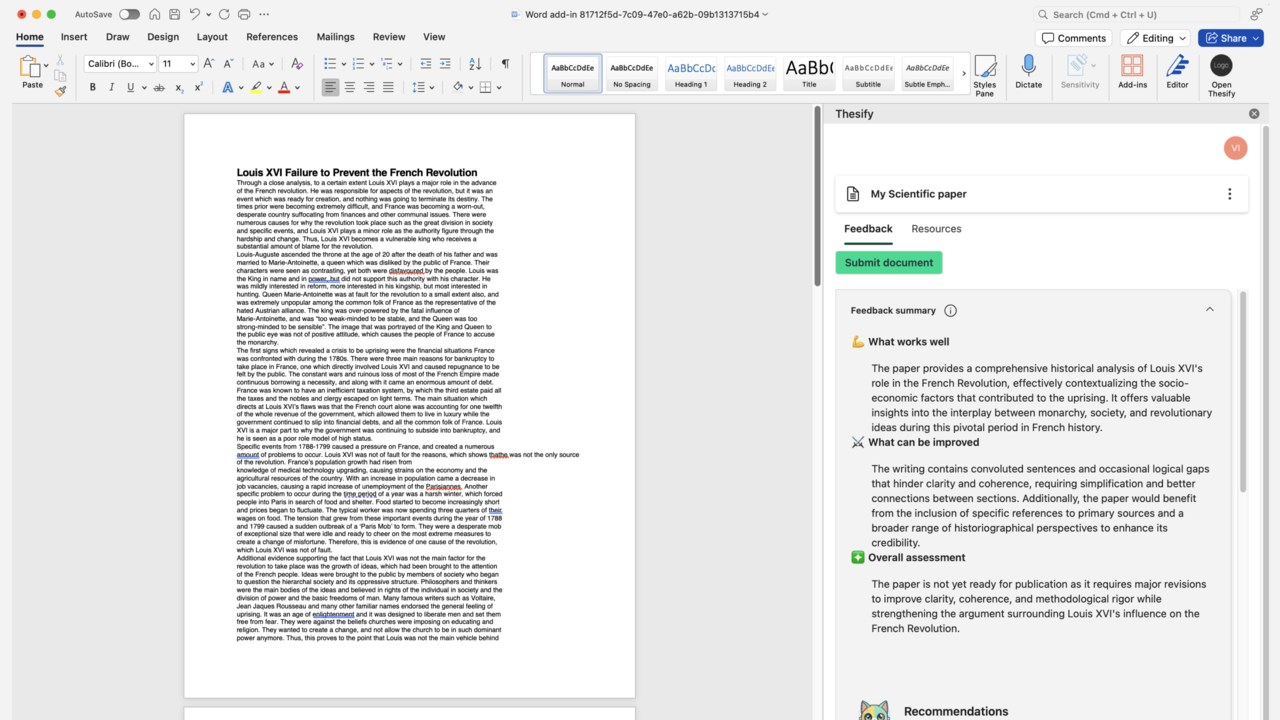This screenshot has width=1280, height=720.
Task: Open the Editing mode dropdown
Action: [x=1156, y=38]
